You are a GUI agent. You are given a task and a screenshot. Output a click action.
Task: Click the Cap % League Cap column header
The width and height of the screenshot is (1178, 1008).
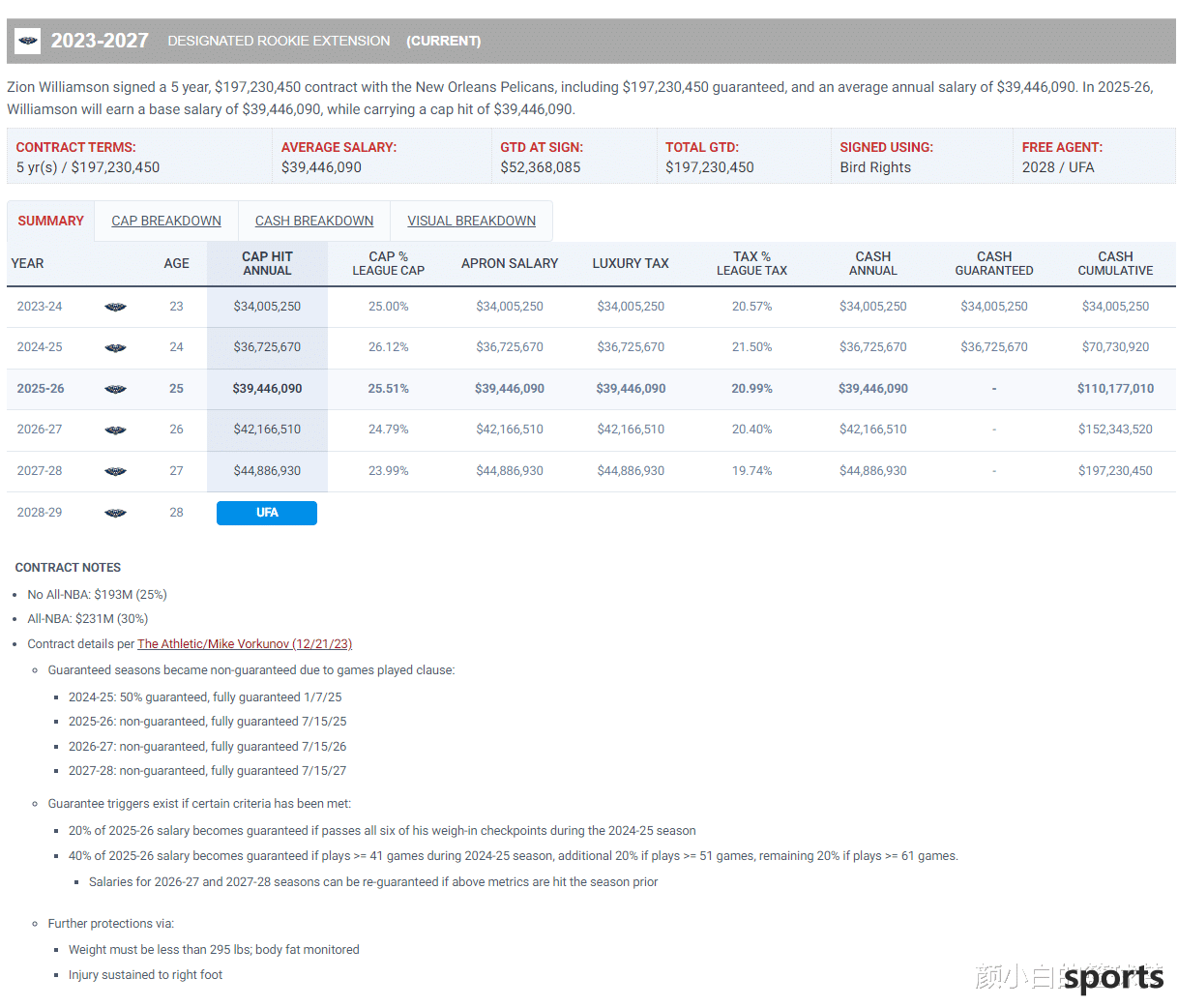(389, 263)
